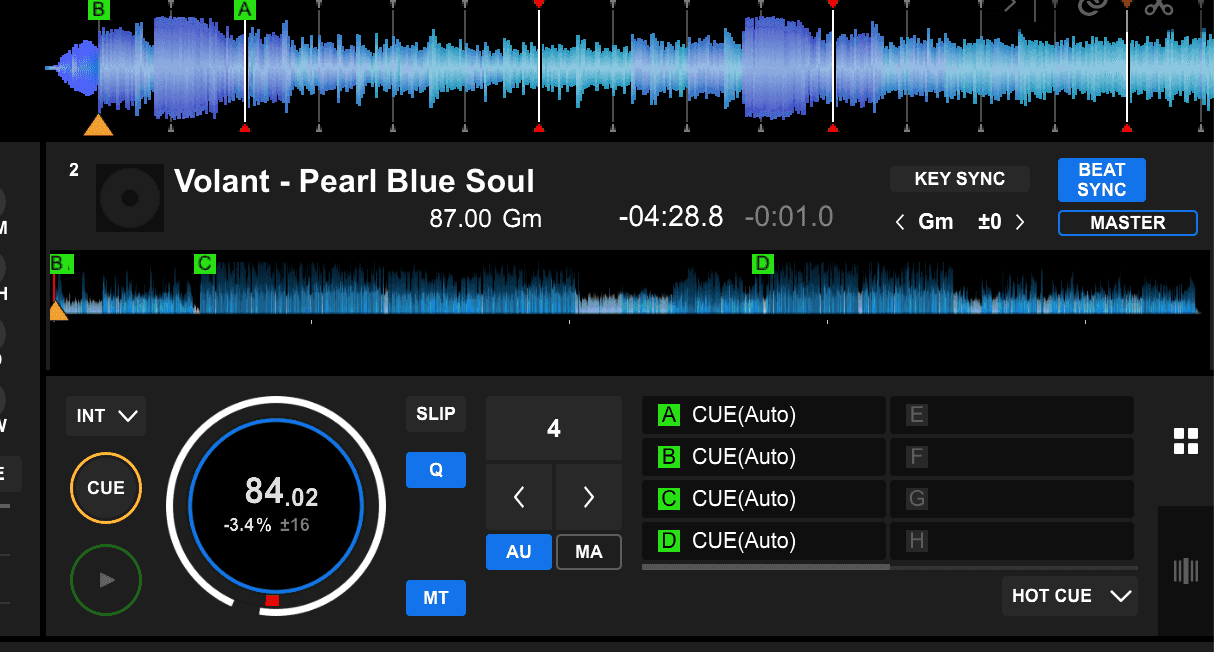The width and height of the screenshot is (1214, 652).
Task: Jump to hot cue marker C on overview waveform
Action: (204, 264)
